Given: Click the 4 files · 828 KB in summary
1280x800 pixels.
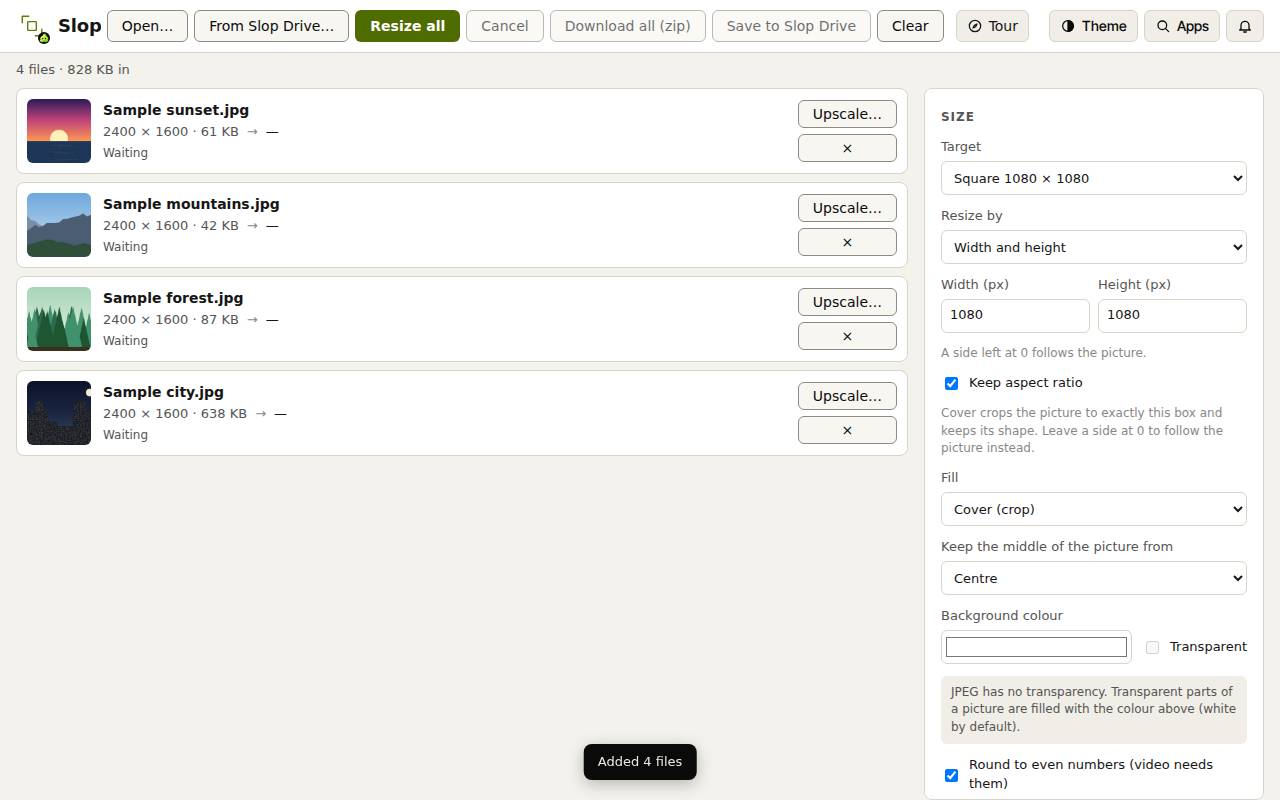Looking at the screenshot, I should pos(73,70).
